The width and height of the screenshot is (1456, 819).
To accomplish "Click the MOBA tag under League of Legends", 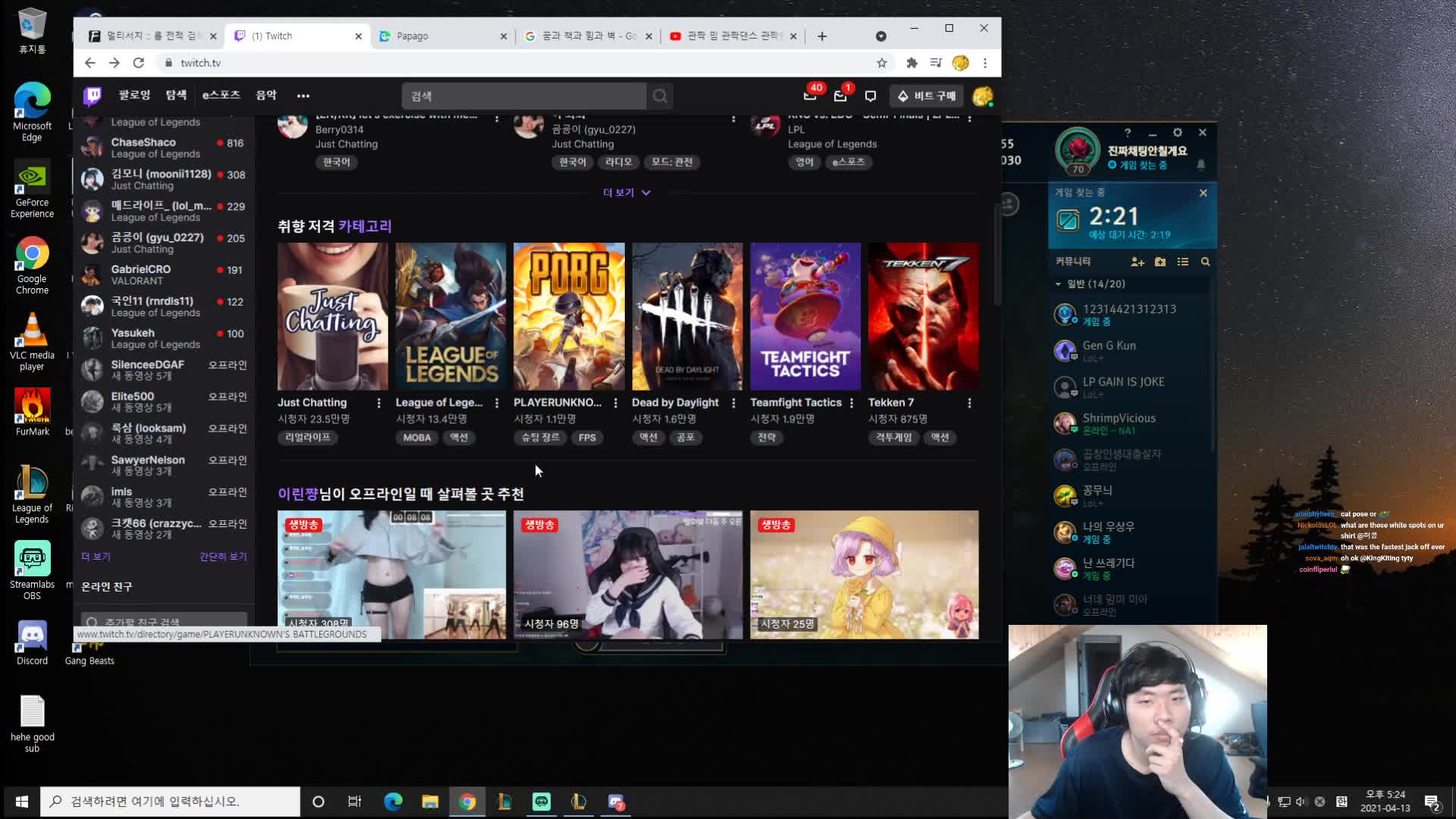I will [417, 438].
